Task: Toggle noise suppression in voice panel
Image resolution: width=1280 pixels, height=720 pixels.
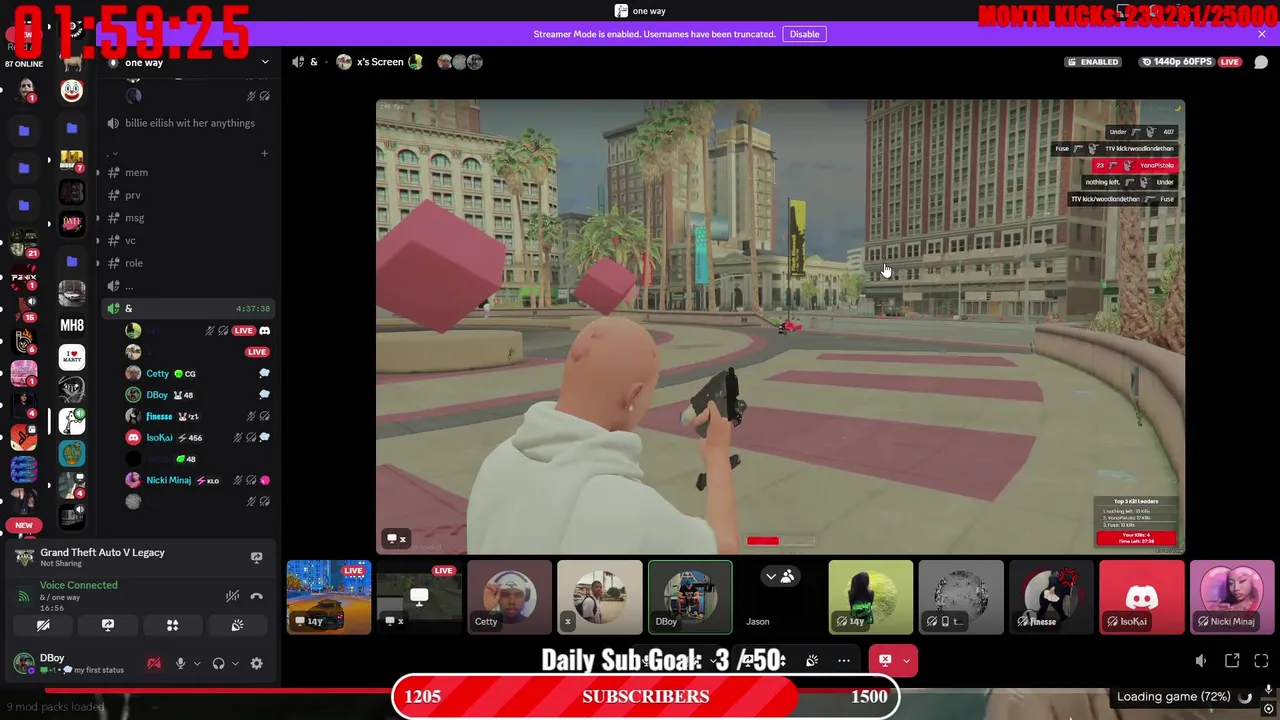Action: pos(232,596)
